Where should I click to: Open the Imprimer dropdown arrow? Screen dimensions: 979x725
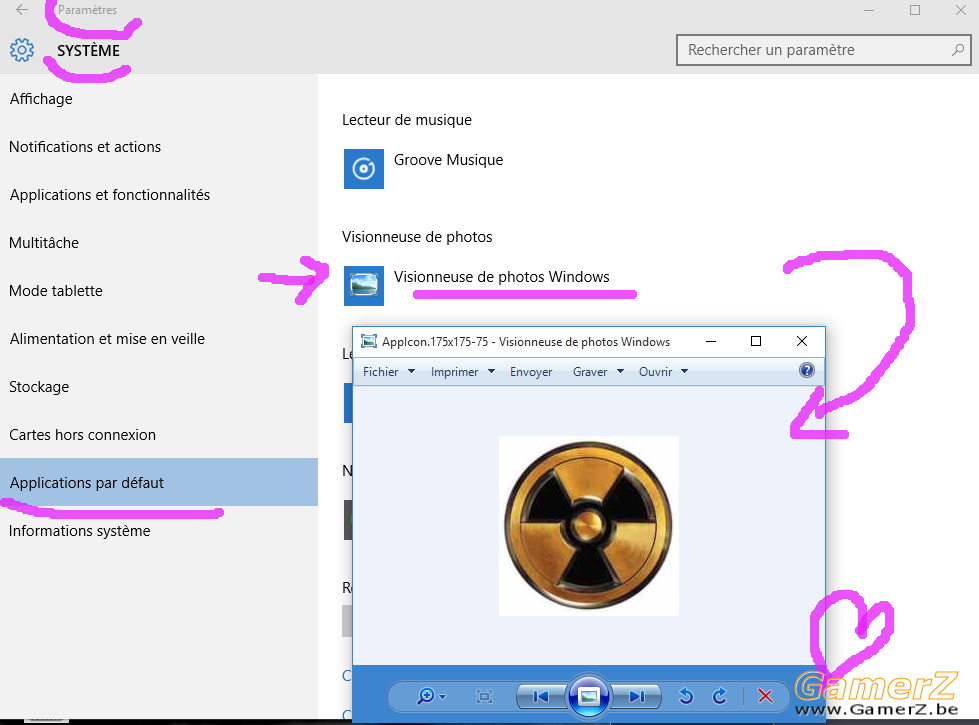[491, 371]
